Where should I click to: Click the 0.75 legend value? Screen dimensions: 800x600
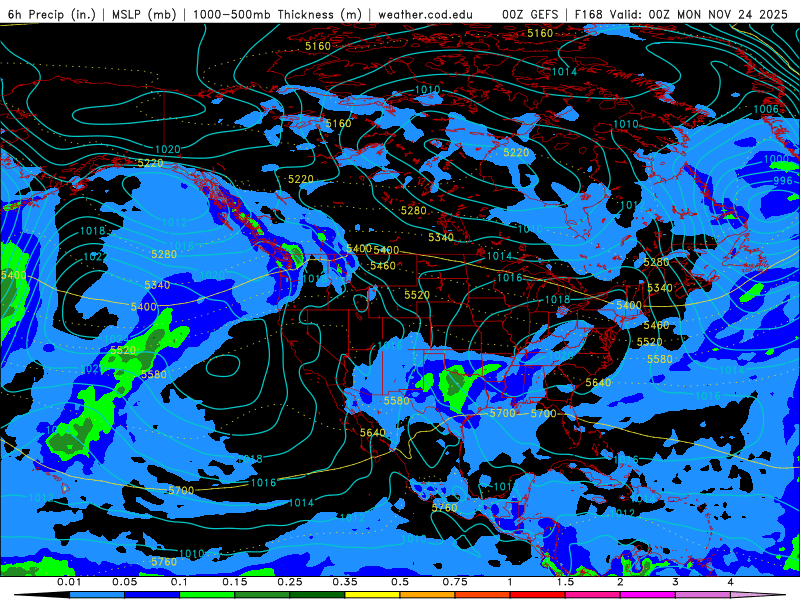click(x=455, y=582)
